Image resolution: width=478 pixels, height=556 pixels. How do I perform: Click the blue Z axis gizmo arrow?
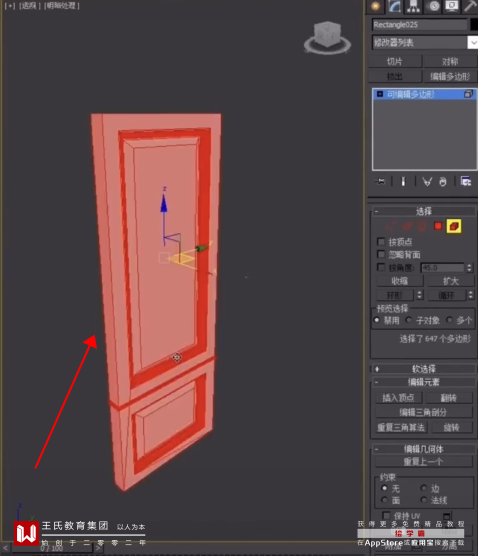pyautogui.click(x=164, y=204)
